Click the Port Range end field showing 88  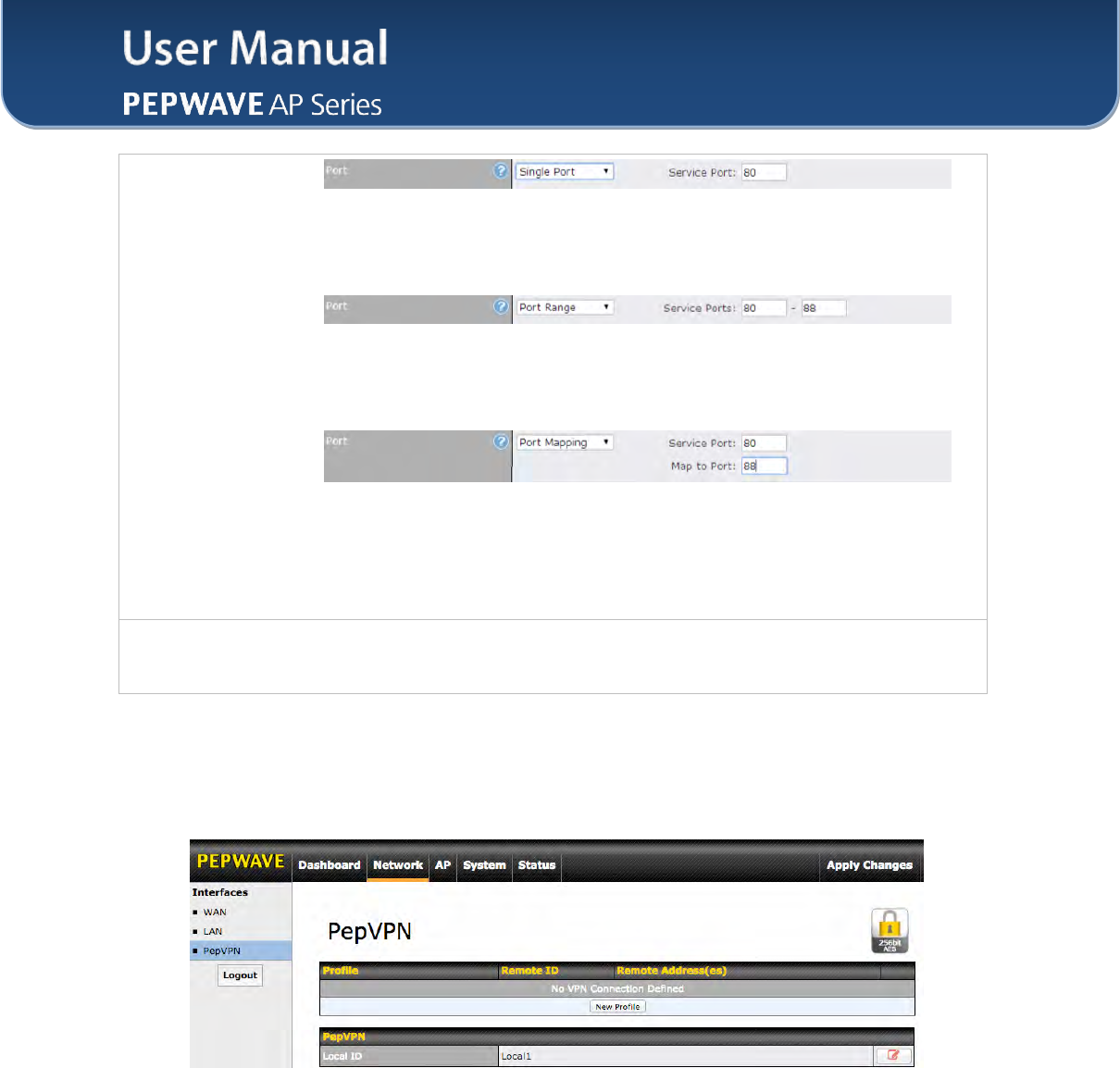coord(823,308)
